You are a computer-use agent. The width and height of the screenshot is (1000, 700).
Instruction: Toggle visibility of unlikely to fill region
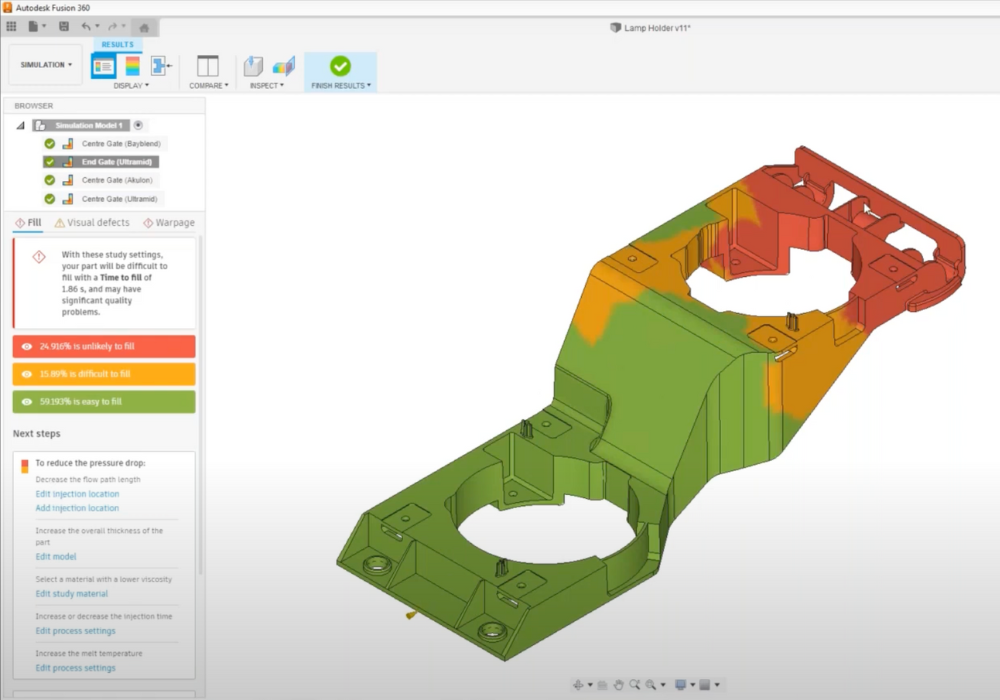[x=27, y=347]
